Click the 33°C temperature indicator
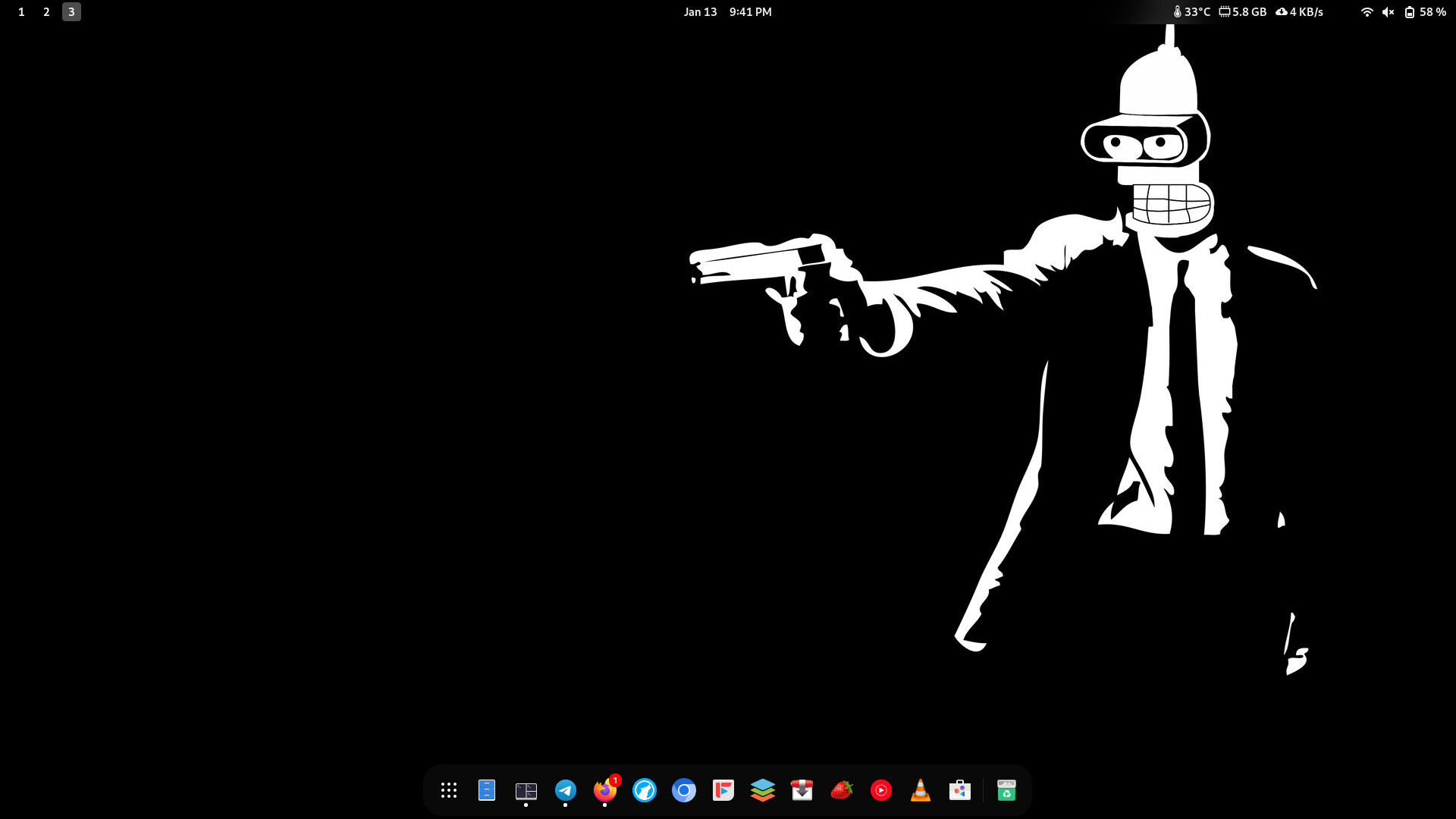Viewport: 1456px width, 819px height. (1192, 12)
